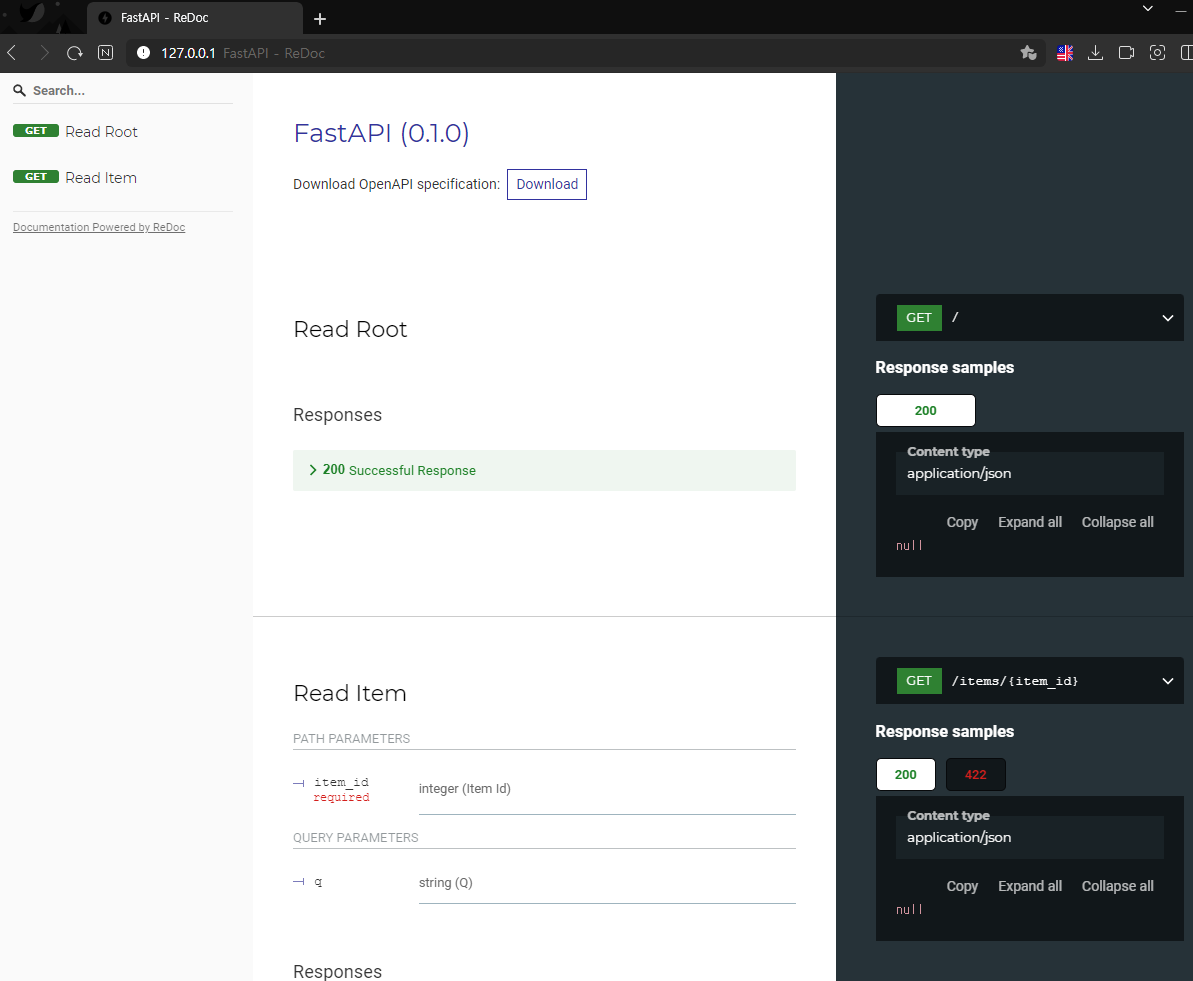Click the FastAPI - ReDoc browser tab
This screenshot has width=1193, height=981.
195,18
